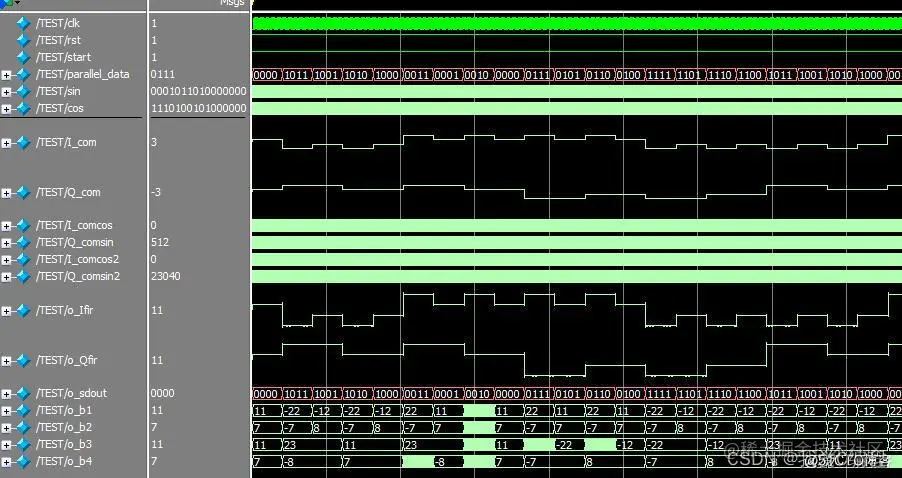
Task: Click the green clk waveform trace
Action: 577,24
